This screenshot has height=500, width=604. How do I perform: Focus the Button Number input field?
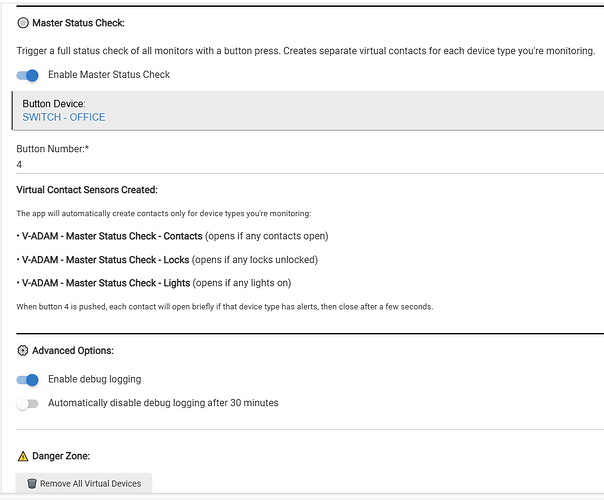tap(300, 165)
